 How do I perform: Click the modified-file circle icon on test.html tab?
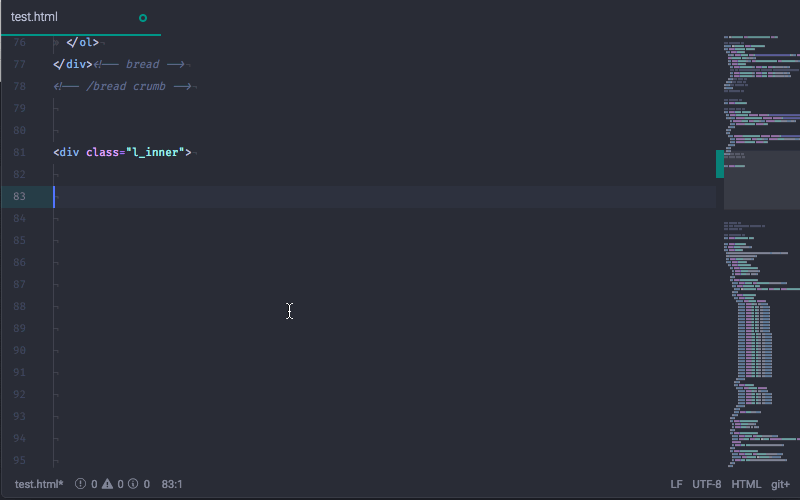pos(143,18)
